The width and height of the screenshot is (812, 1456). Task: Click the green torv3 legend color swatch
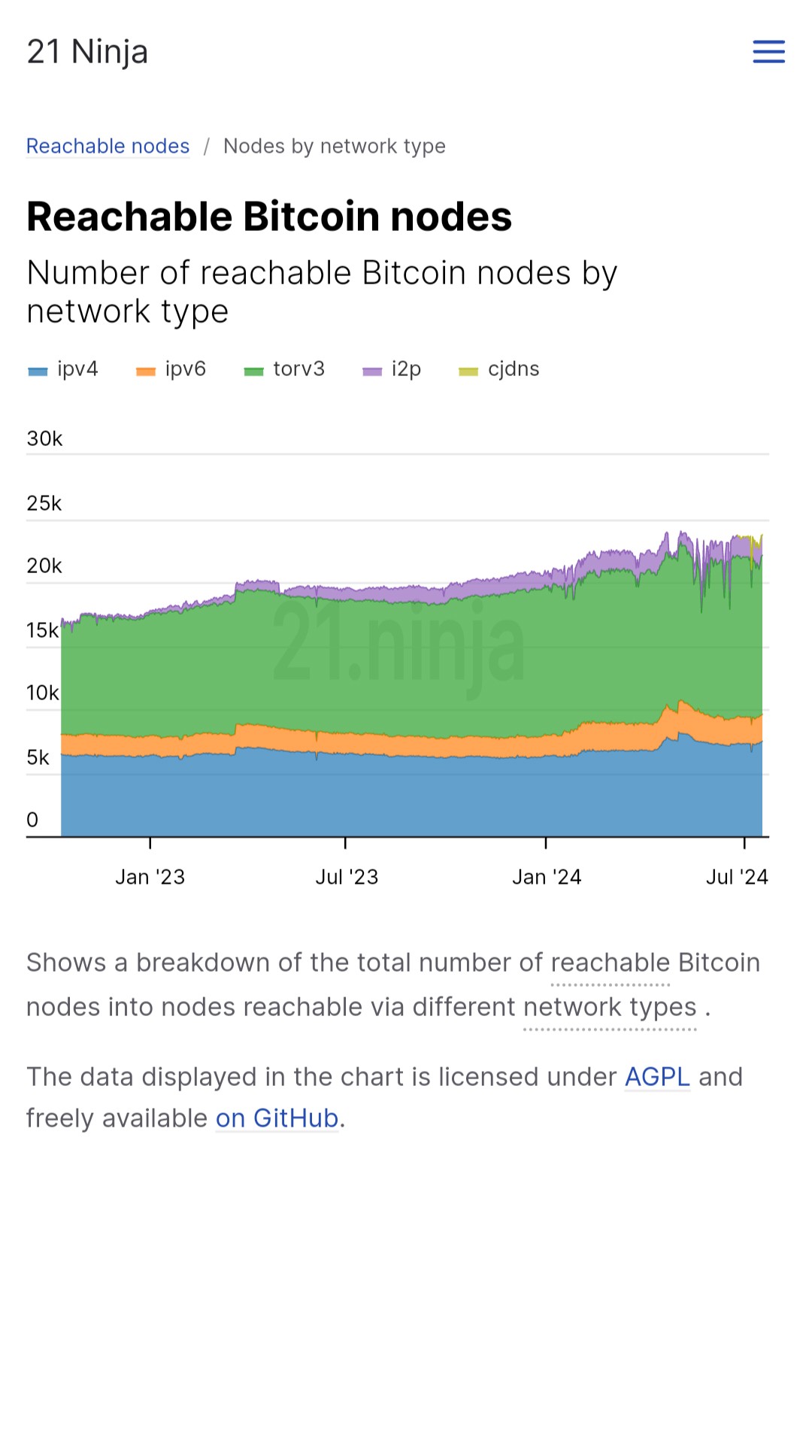click(254, 372)
